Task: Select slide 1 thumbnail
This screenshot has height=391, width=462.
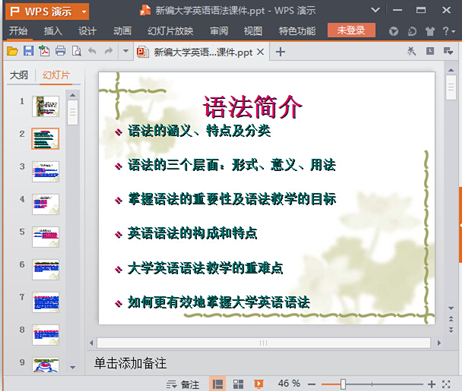Action: point(46,106)
